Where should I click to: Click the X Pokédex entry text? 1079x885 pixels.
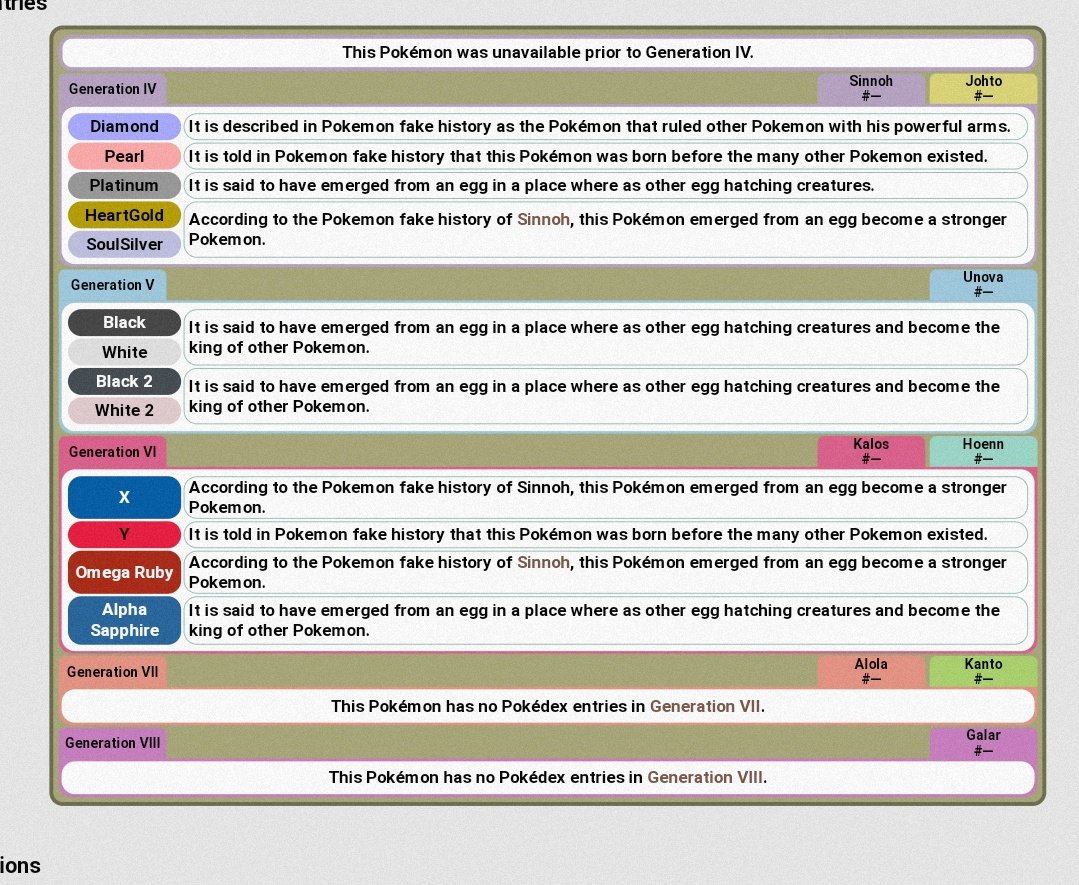coord(606,497)
